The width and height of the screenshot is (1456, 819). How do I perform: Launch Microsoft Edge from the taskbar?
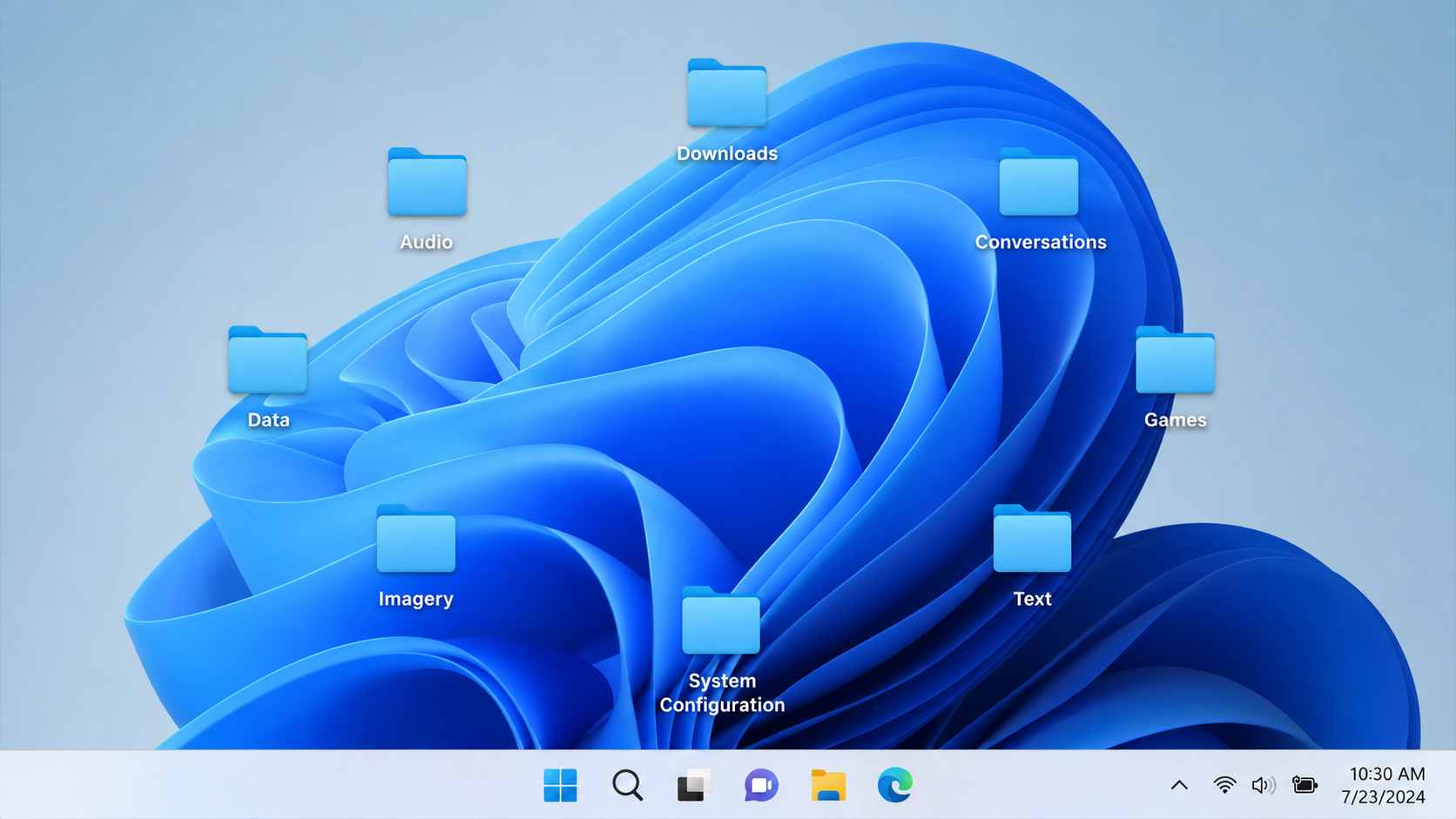(895, 785)
